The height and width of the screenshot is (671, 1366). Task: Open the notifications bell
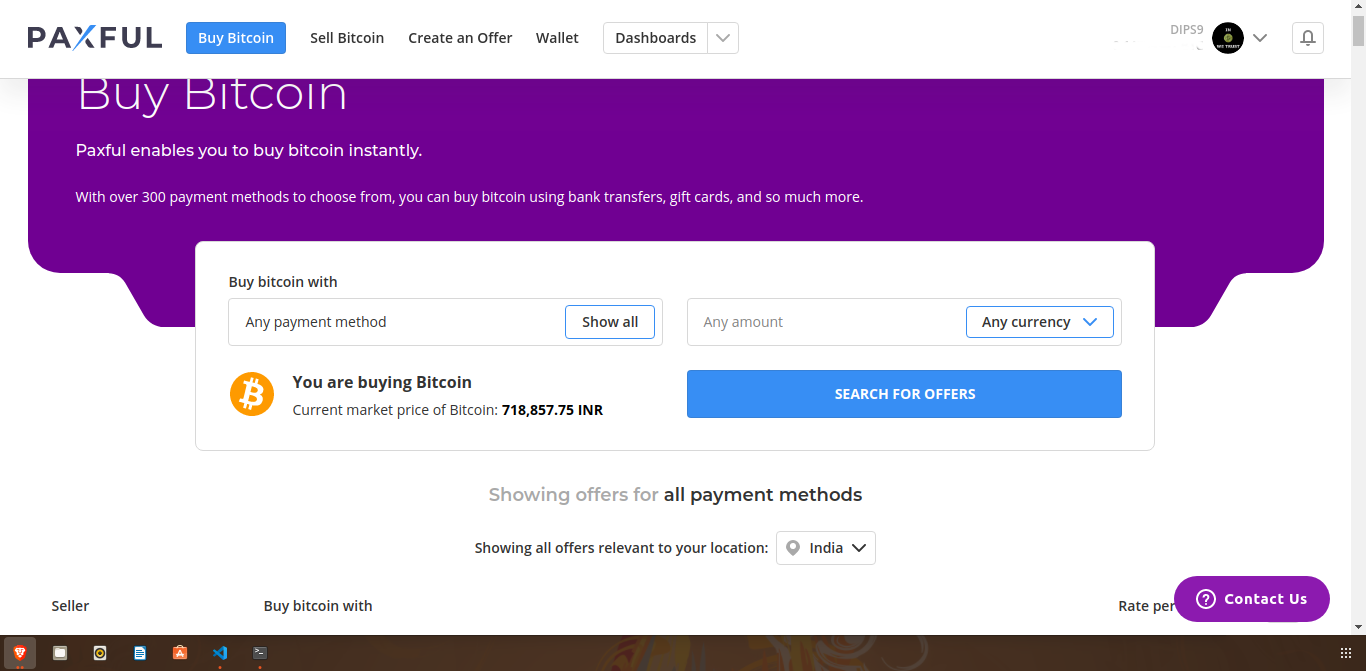tap(1307, 38)
